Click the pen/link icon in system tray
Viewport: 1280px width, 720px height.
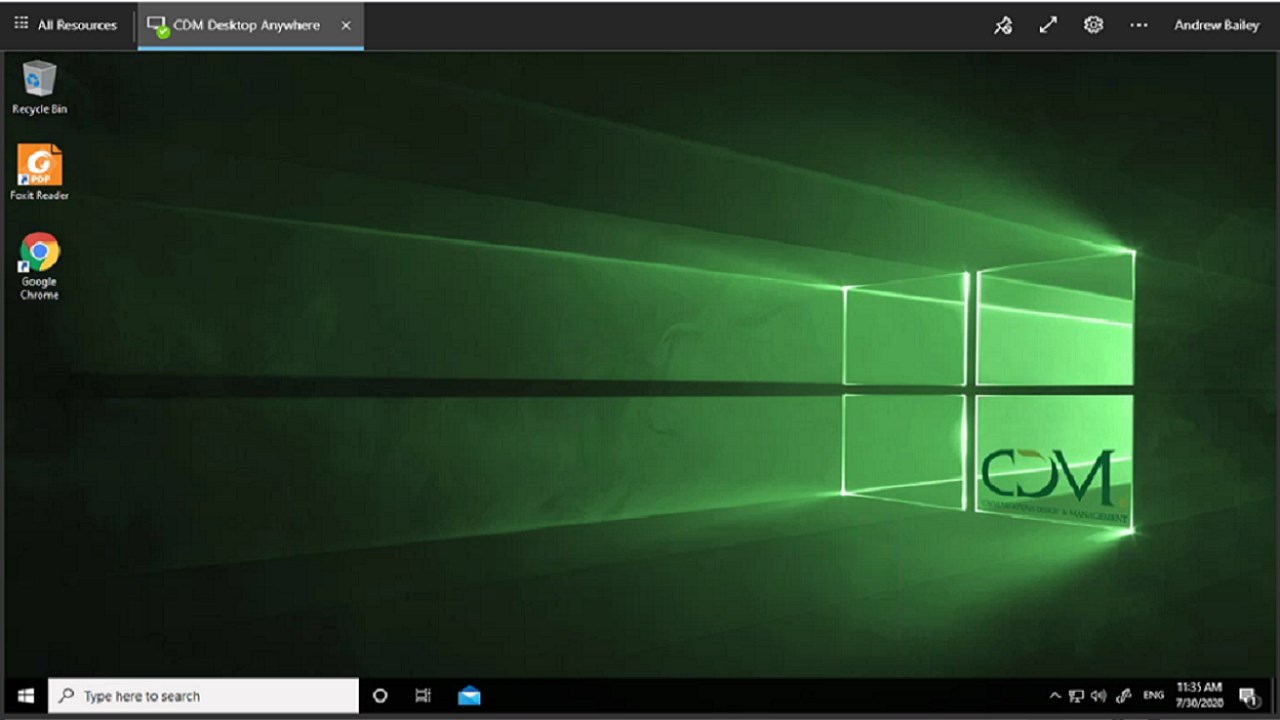tap(1124, 696)
